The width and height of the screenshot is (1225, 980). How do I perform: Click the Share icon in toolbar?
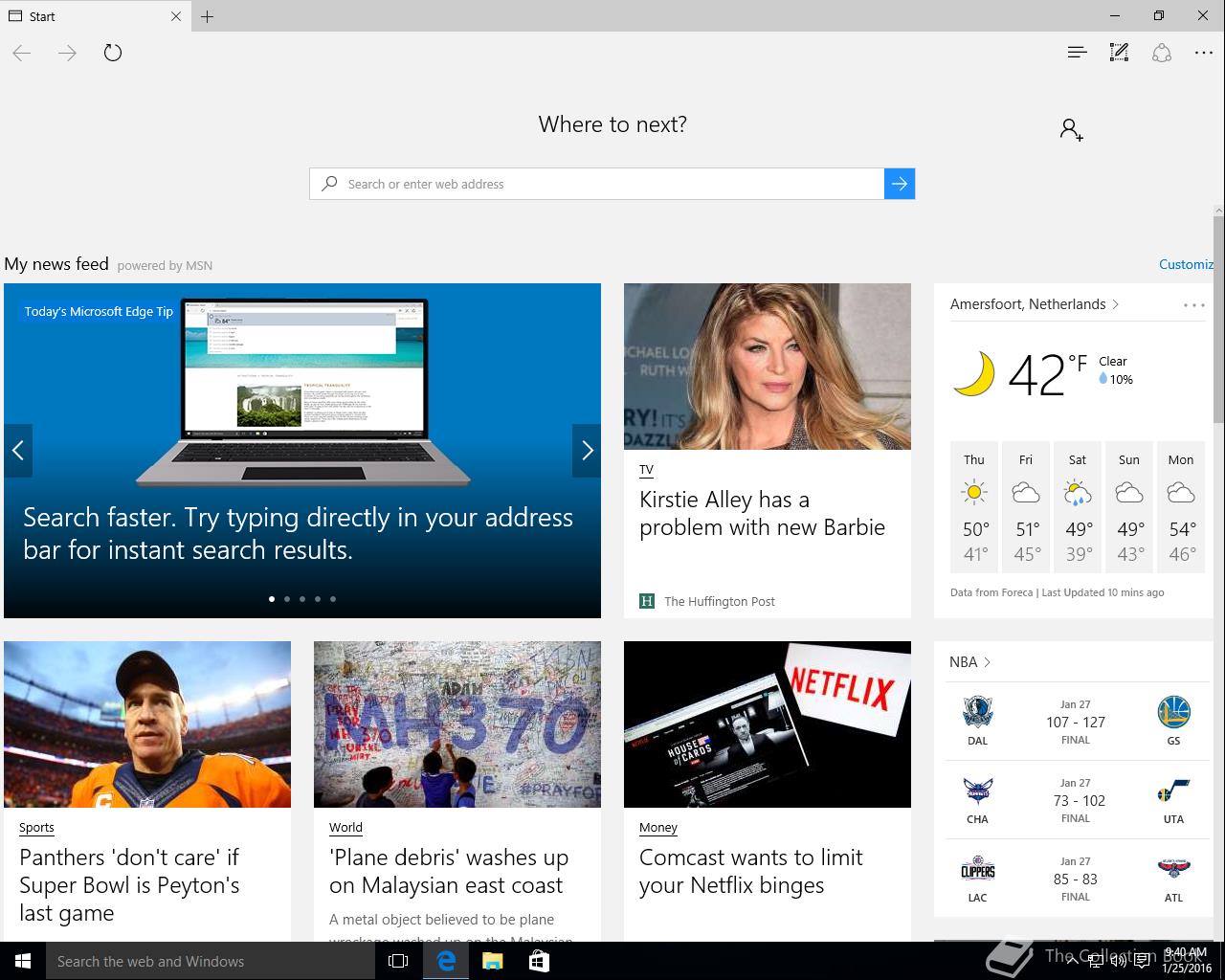1162,53
